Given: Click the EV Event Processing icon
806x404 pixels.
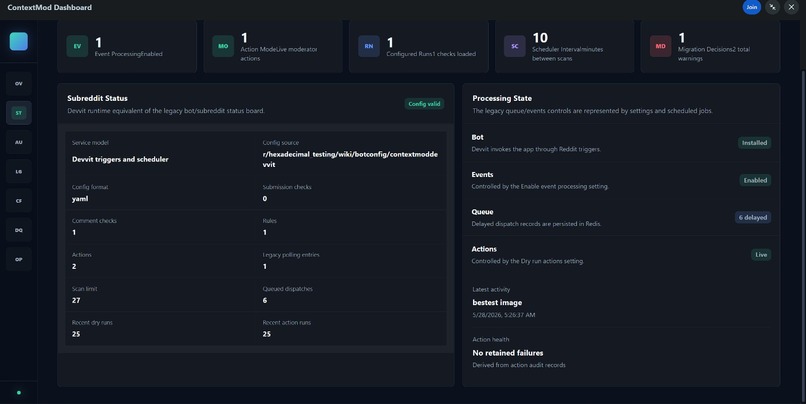Looking at the screenshot, I should [x=77, y=46].
